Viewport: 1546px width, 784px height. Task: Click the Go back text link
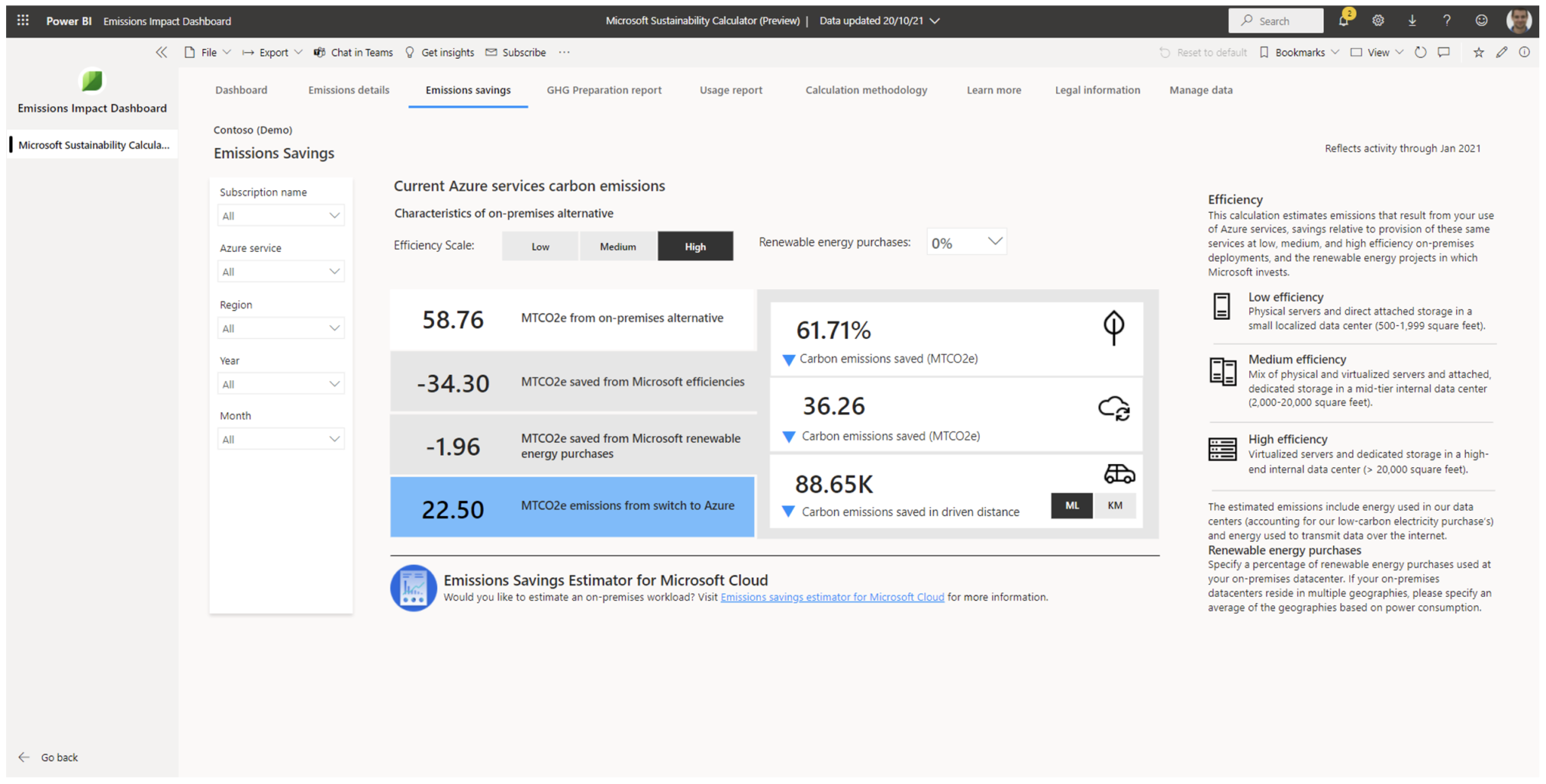click(x=60, y=757)
